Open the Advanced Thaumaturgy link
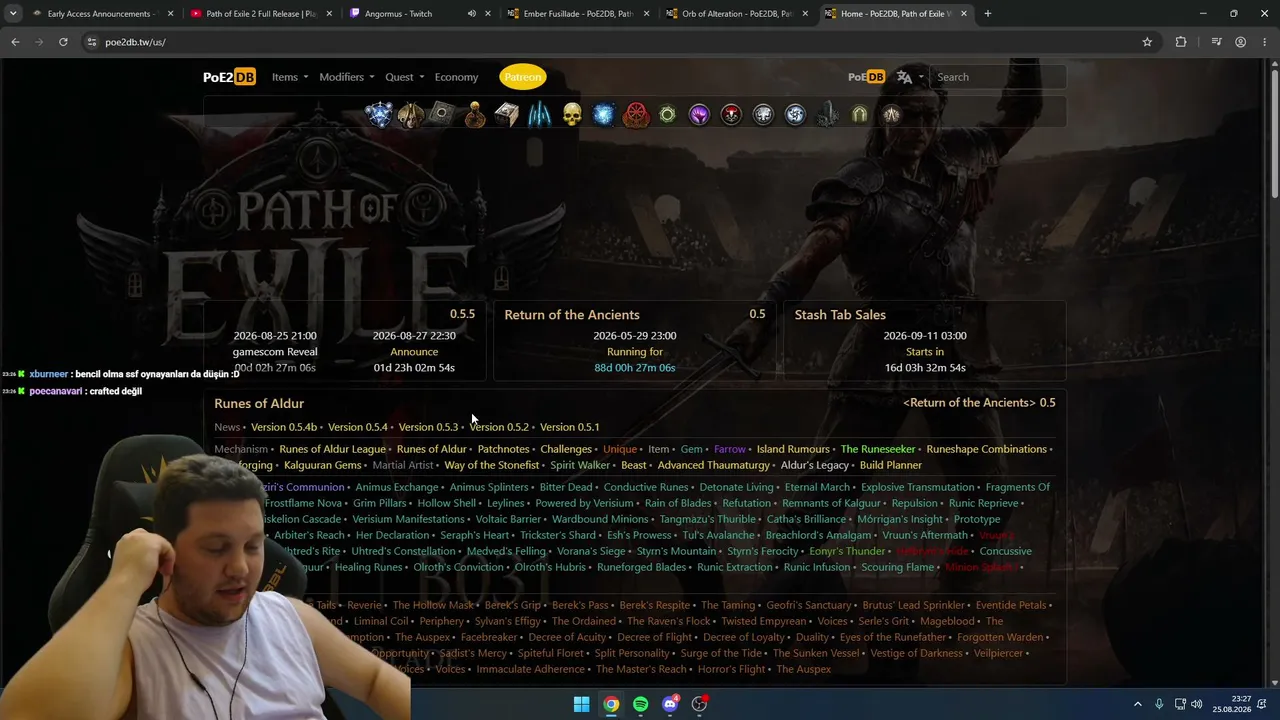 (714, 465)
